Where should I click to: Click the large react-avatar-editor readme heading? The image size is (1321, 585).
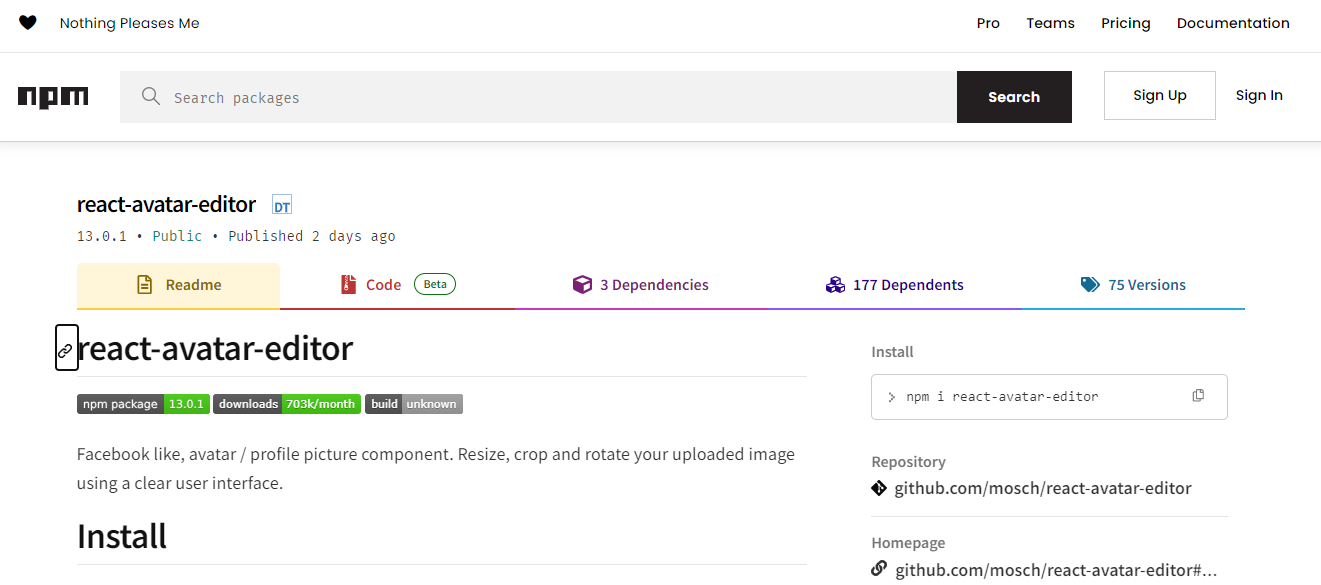point(215,348)
